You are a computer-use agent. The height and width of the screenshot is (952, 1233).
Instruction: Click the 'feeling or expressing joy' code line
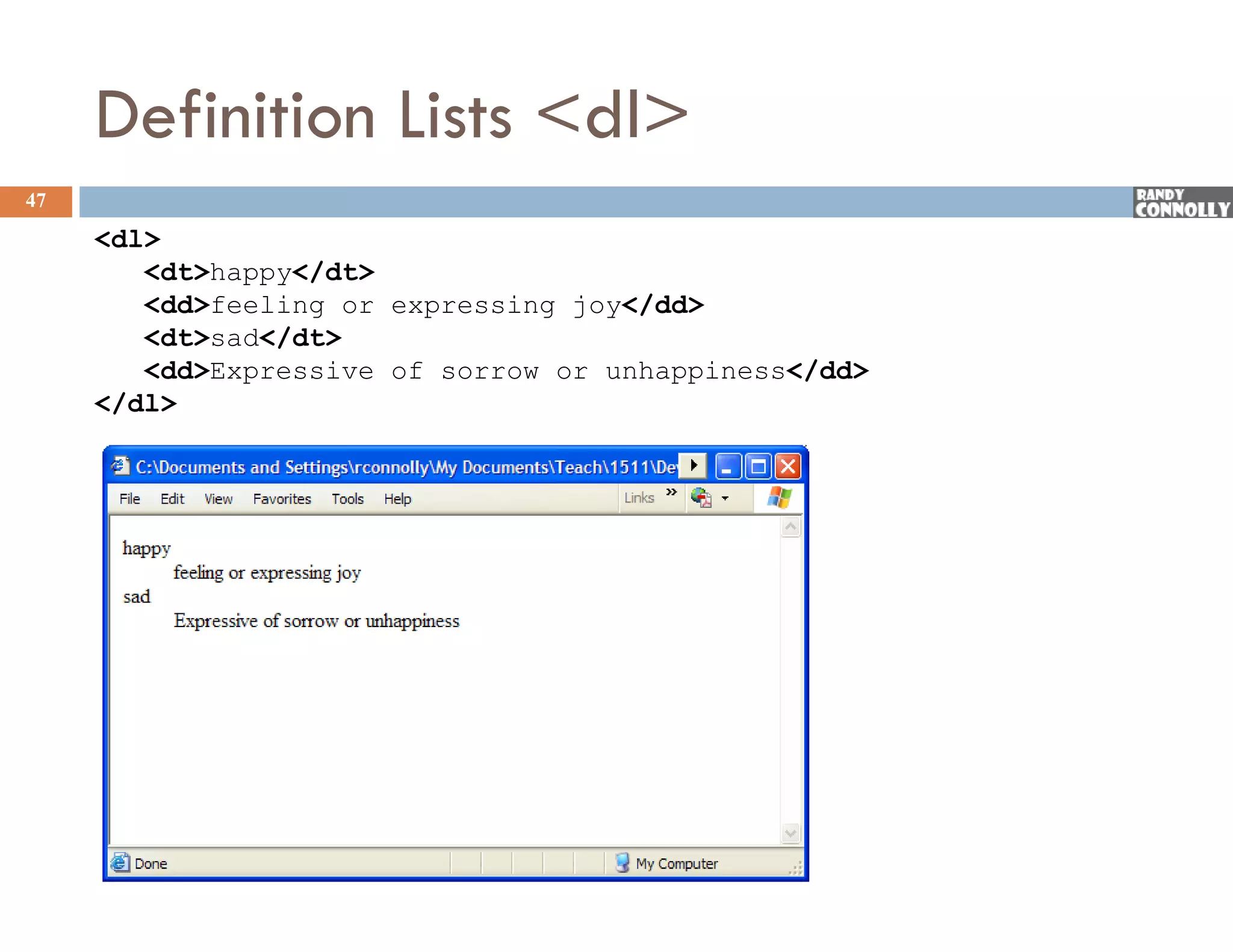(x=424, y=306)
